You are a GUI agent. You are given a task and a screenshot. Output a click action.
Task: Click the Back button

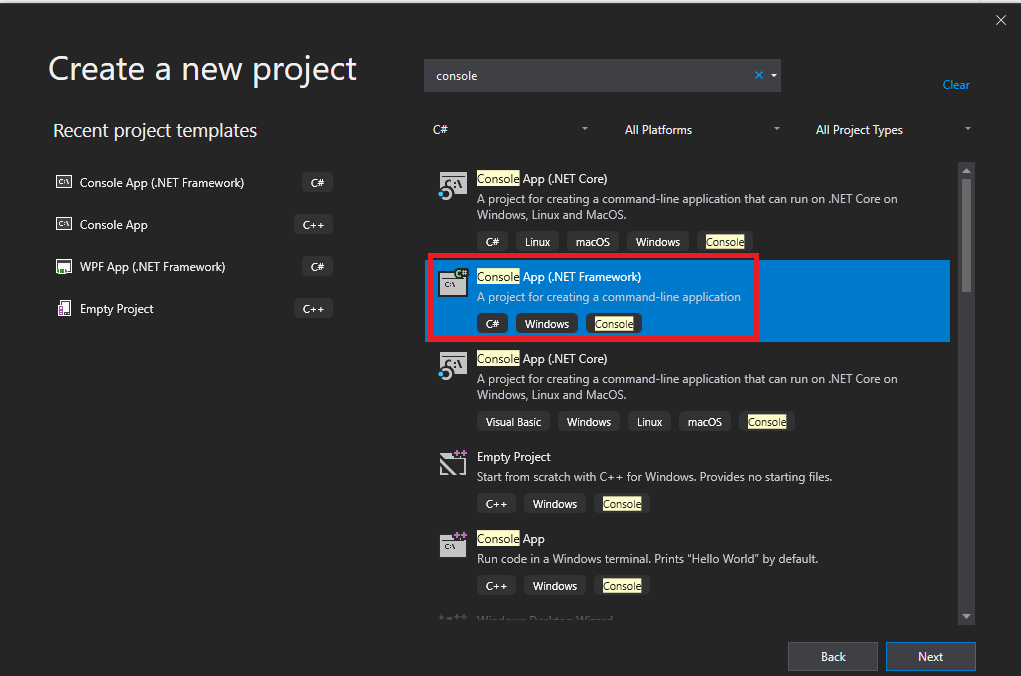[x=833, y=656]
